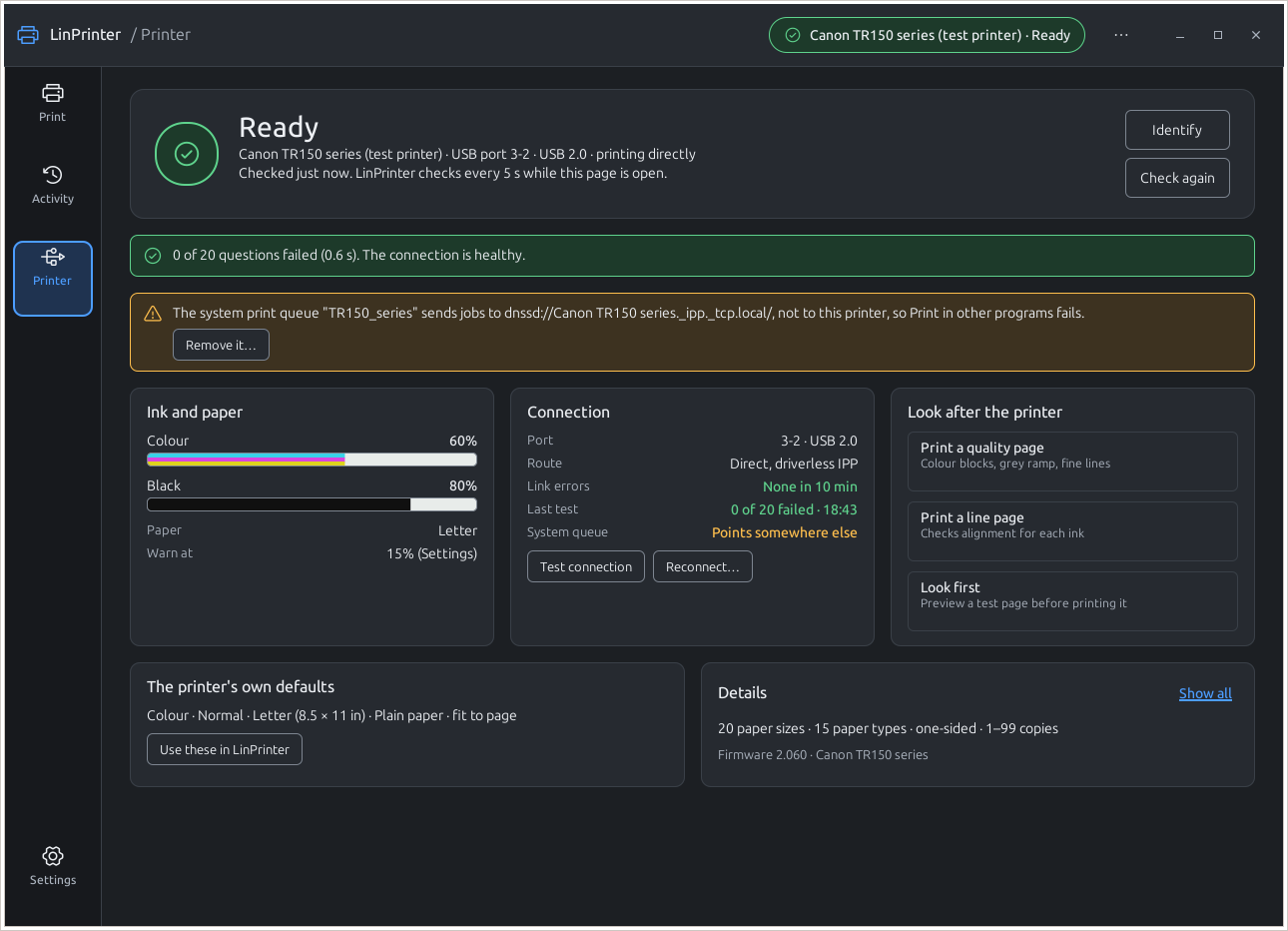The width and height of the screenshot is (1288, 931).
Task: Click the Colour ink level bar
Action: 312,460
